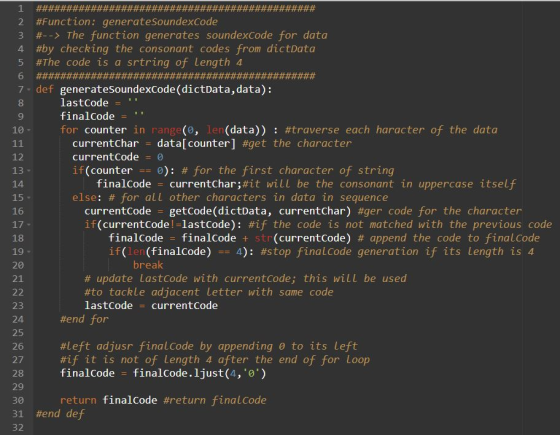
Task: Click the '#Function: generateSoundexCode' comment
Action: click(x=127, y=22)
